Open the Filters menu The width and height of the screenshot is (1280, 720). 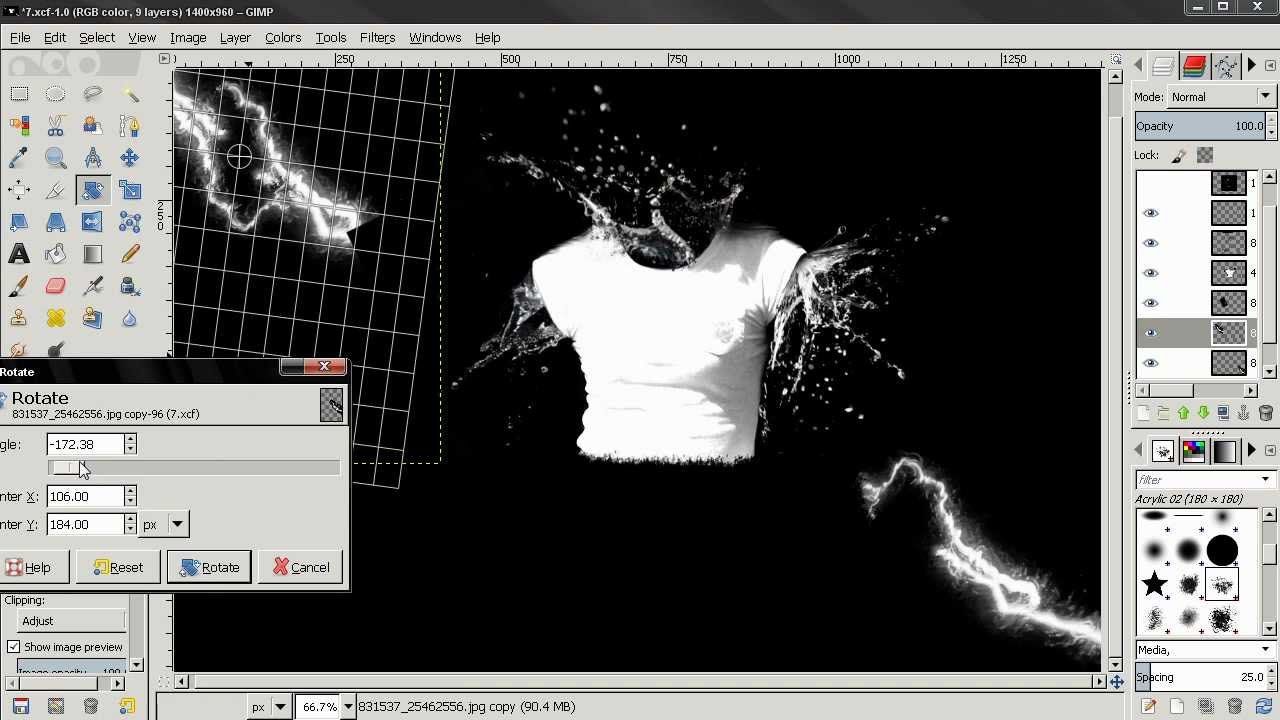(377, 37)
